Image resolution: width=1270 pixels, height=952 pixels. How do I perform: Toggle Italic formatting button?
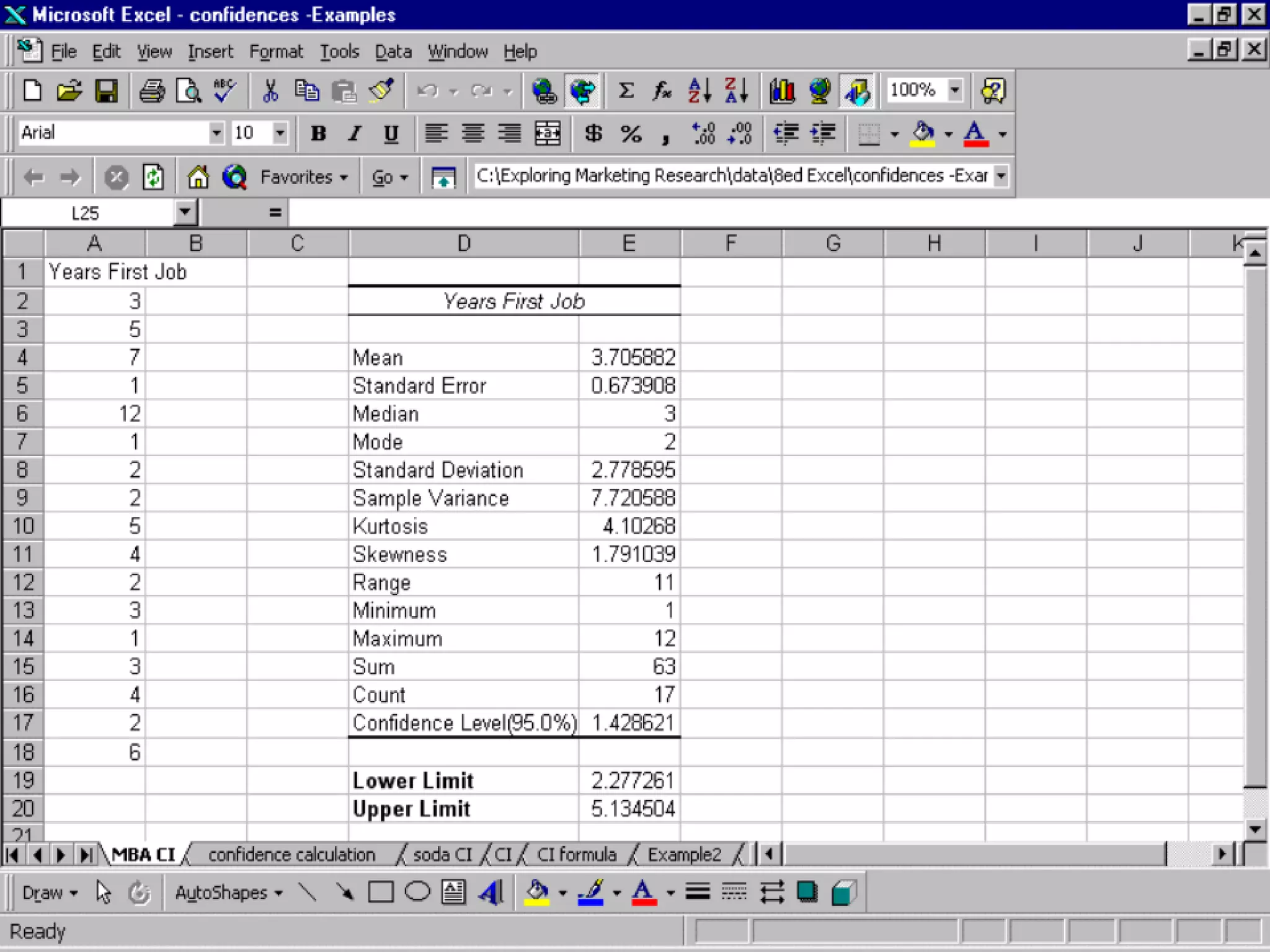click(x=355, y=133)
